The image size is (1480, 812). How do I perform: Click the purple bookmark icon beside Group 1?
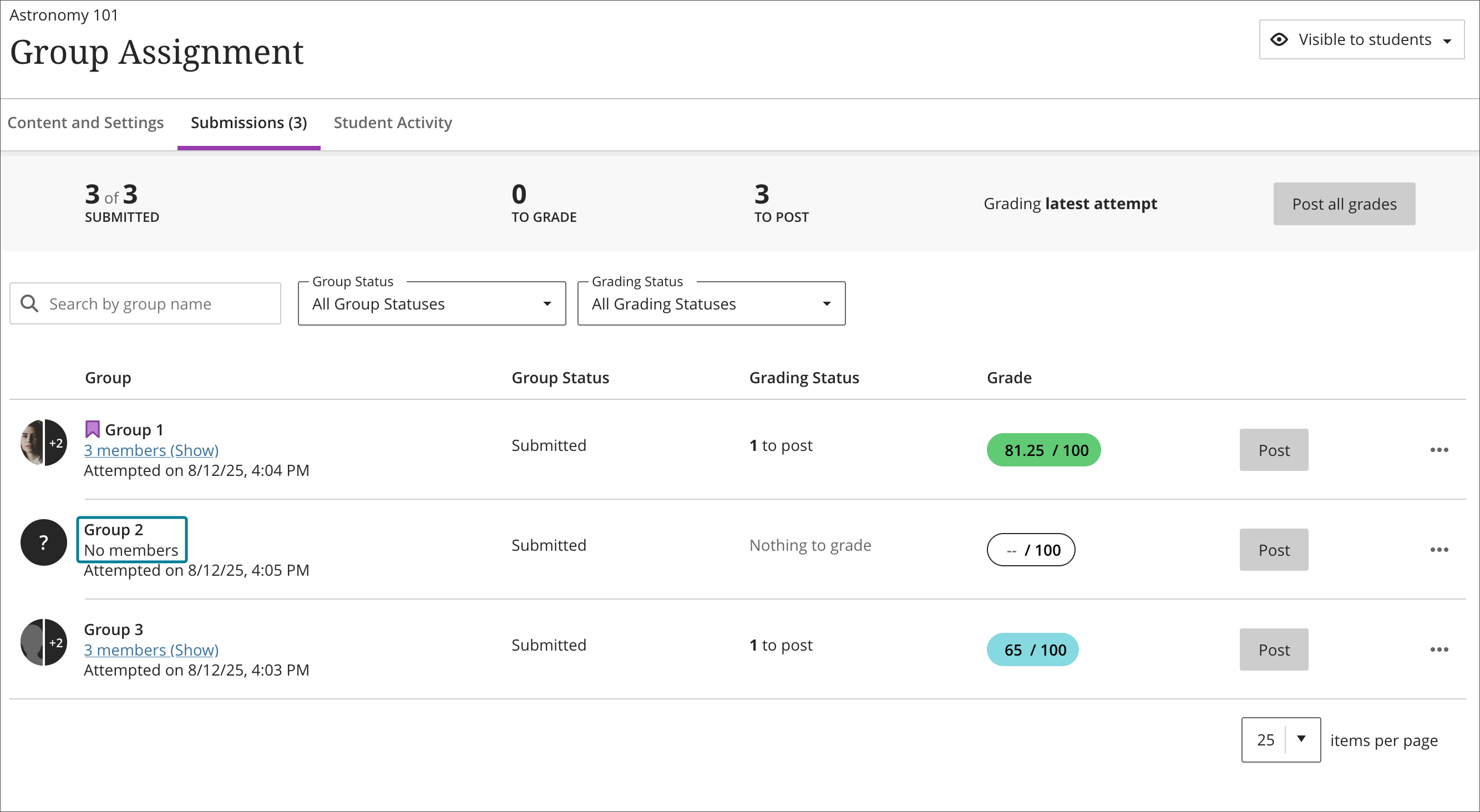tap(93, 428)
